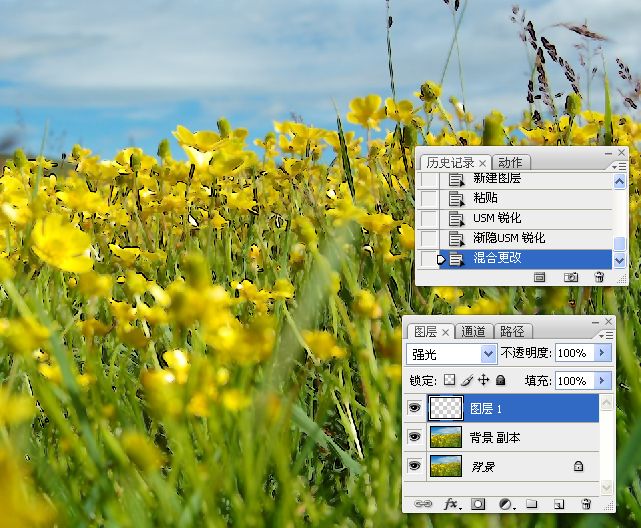Add a layer mask
The image size is (641, 528).
478,504
